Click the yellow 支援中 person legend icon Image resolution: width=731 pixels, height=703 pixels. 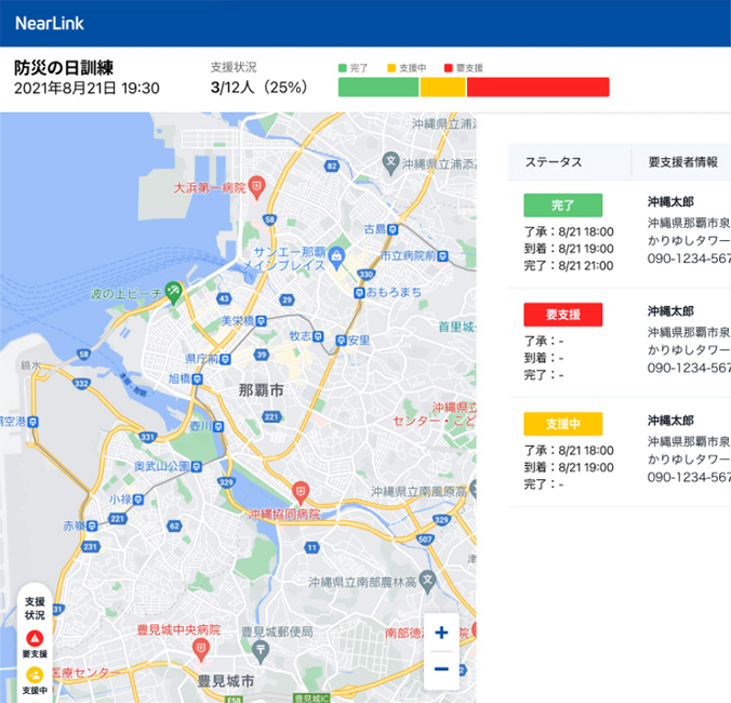point(34,675)
